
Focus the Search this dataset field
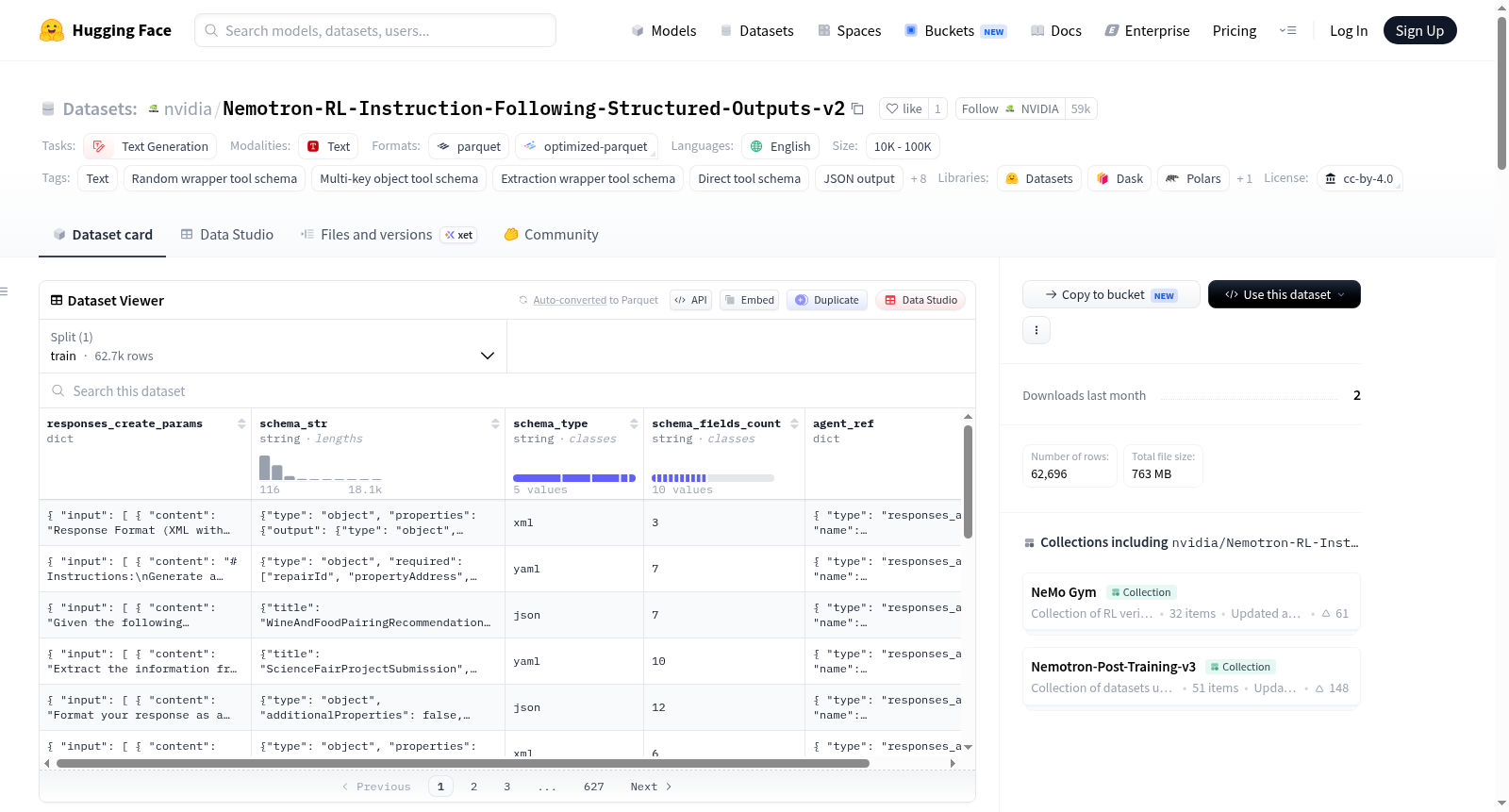pos(507,390)
